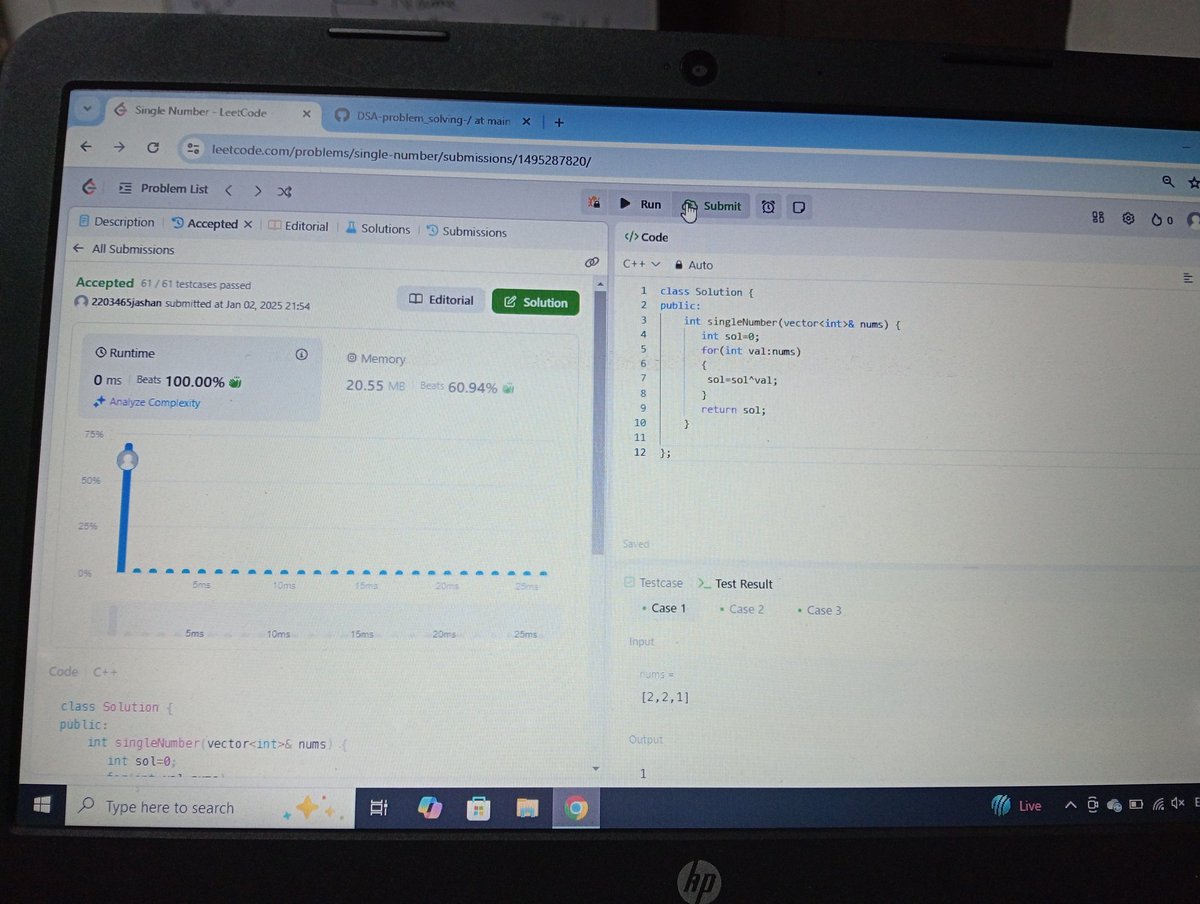Click browser zoom magnifier icon
1200x904 pixels.
1167,181
